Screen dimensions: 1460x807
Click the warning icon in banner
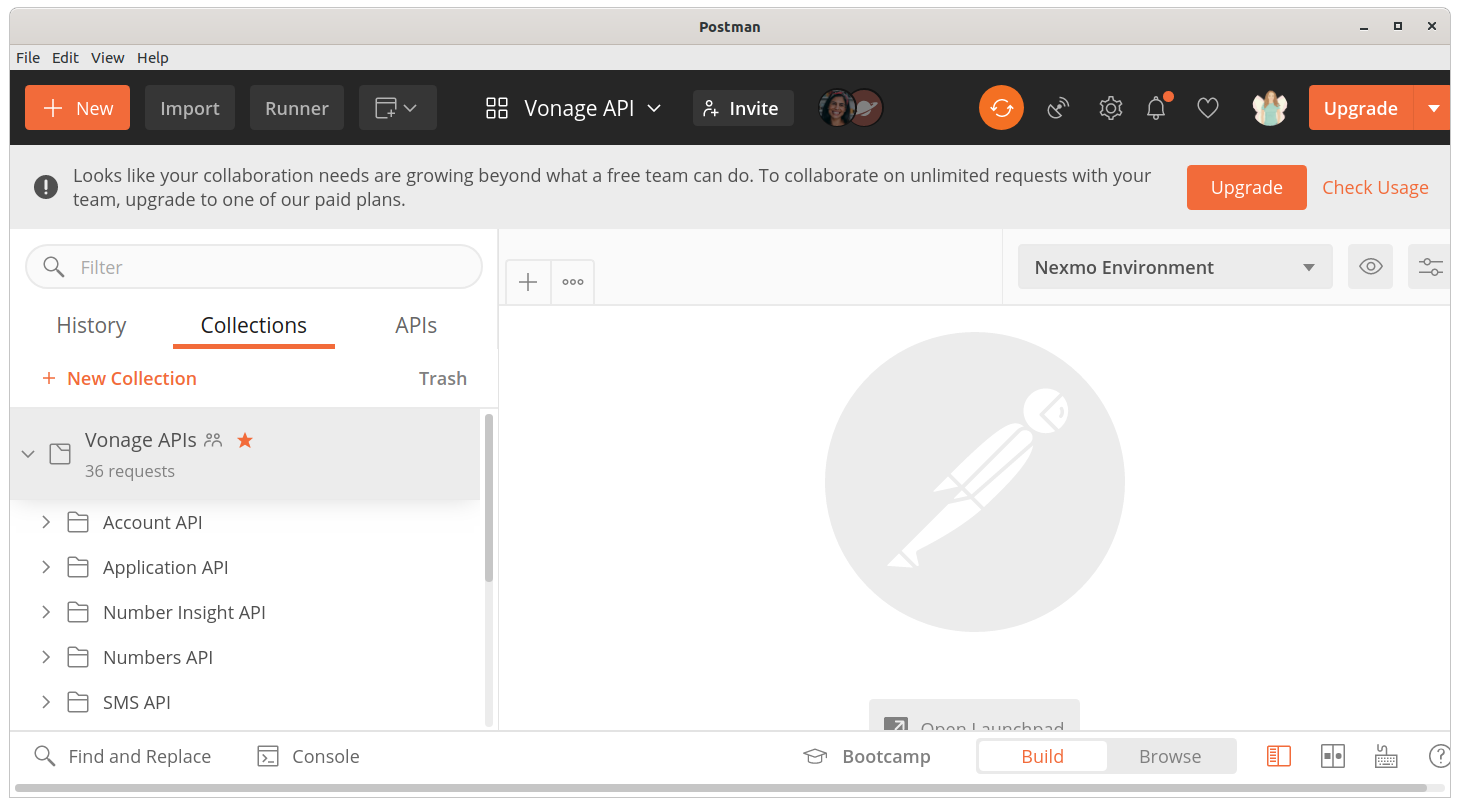click(46, 187)
